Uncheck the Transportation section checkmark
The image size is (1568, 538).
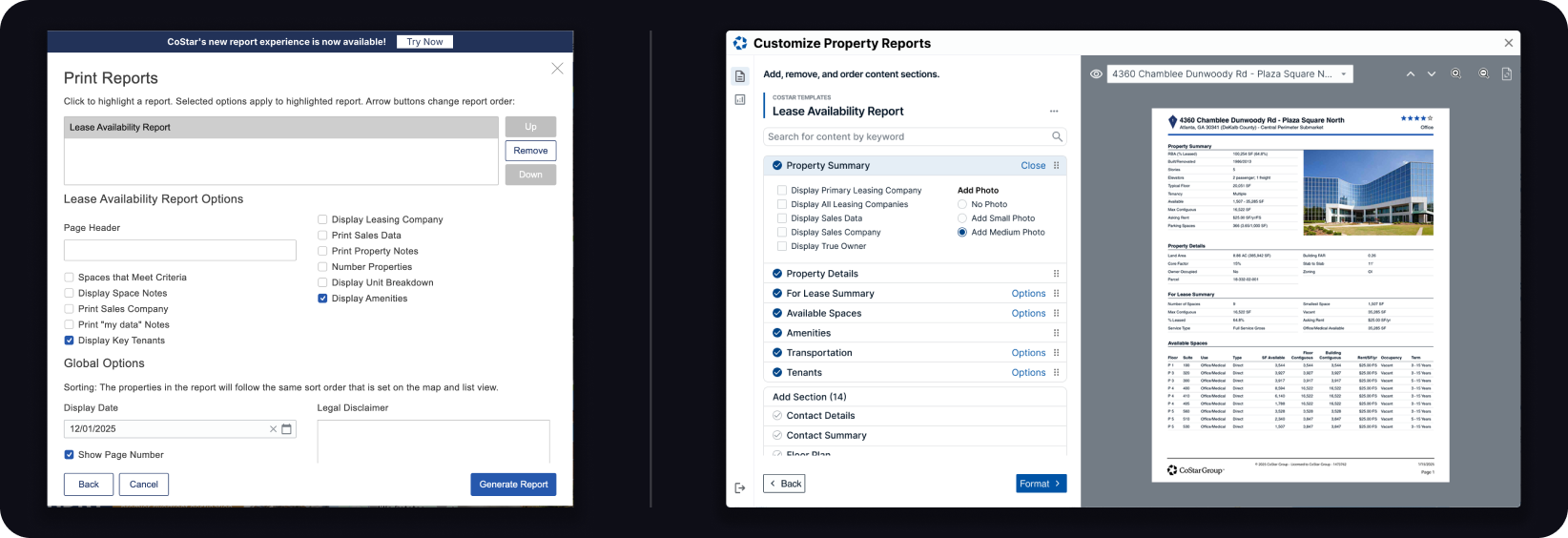pyautogui.click(x=777, y=353)
